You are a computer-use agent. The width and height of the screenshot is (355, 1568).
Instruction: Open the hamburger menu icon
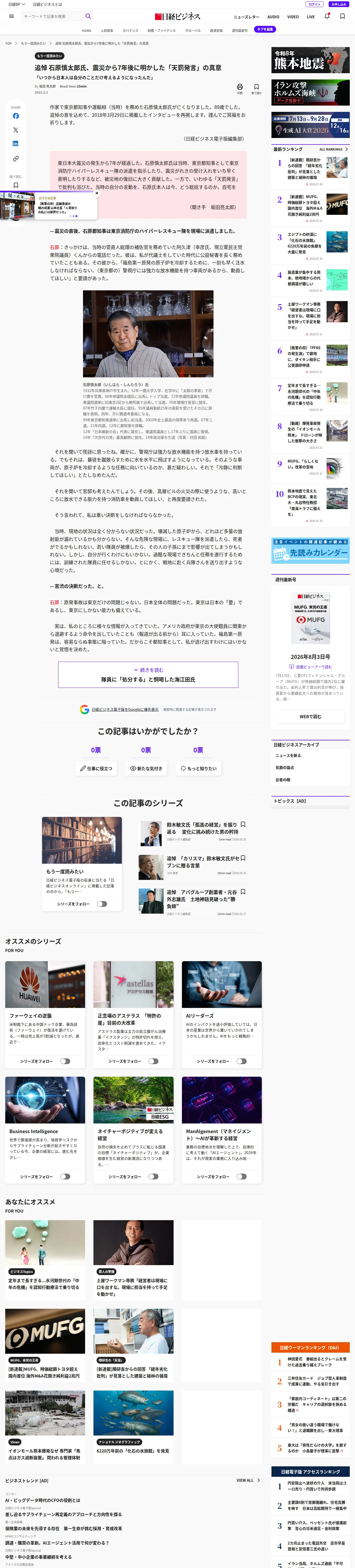pos(11,16)
